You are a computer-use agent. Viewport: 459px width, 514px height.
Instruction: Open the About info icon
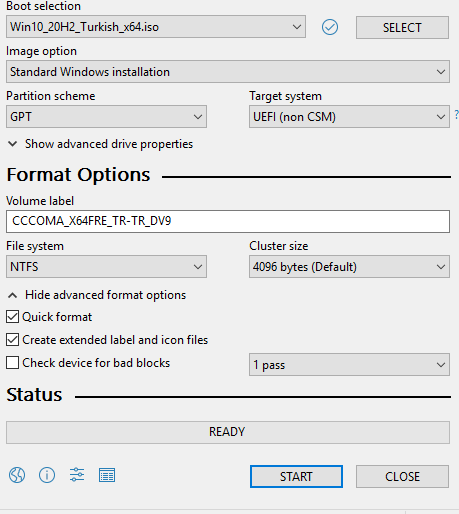click(x=47, y=475)
